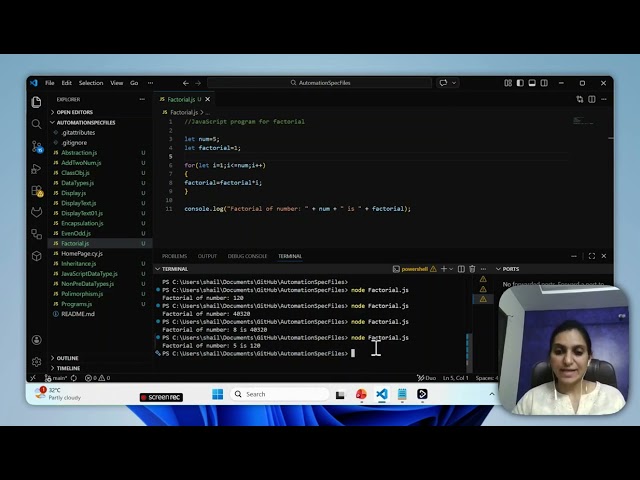Open the GitLab cat icon view
This screenshot has width=640, height=480.
[36, 212]
